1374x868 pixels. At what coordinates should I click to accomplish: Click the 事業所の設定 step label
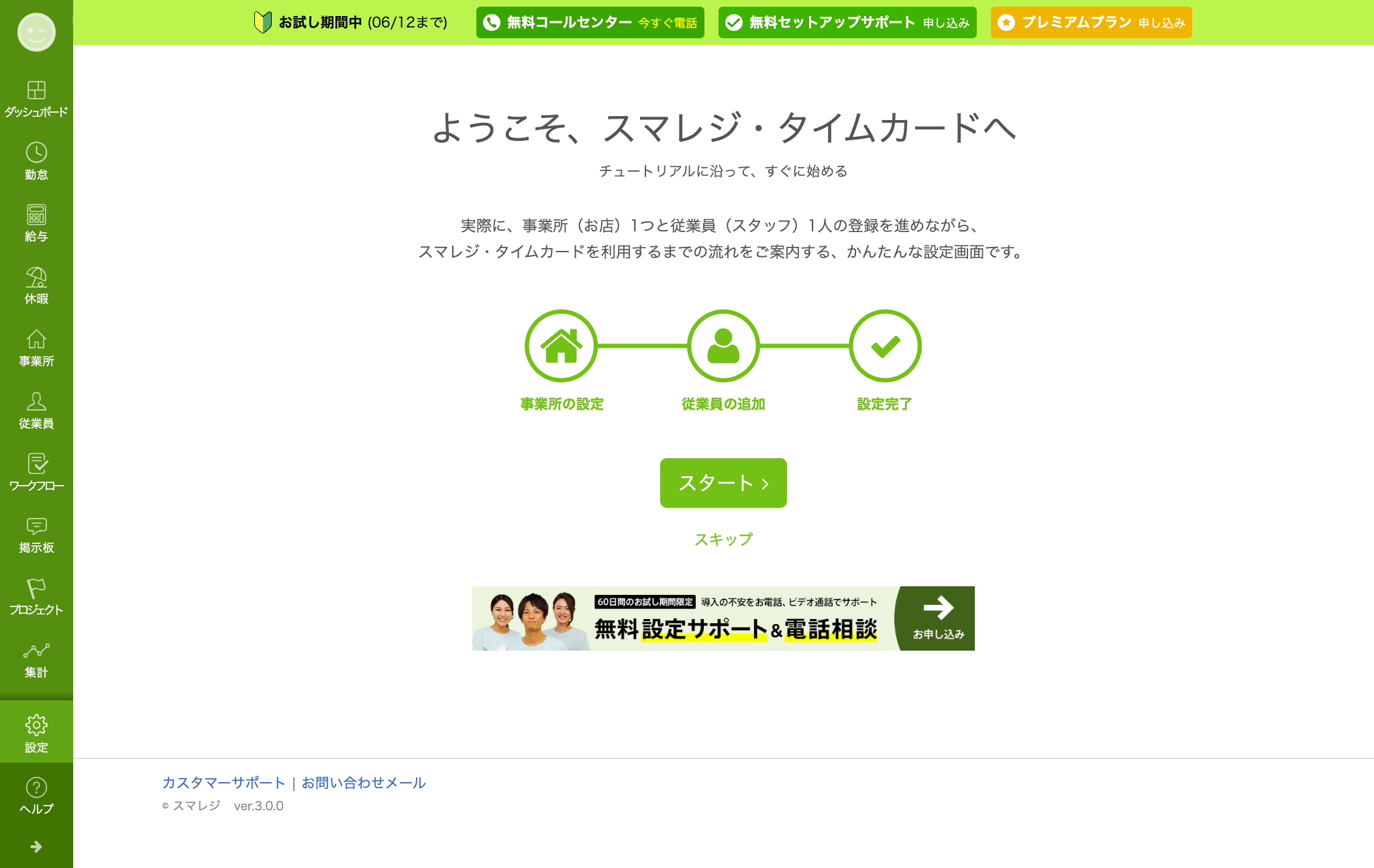(x=562, y=404)
